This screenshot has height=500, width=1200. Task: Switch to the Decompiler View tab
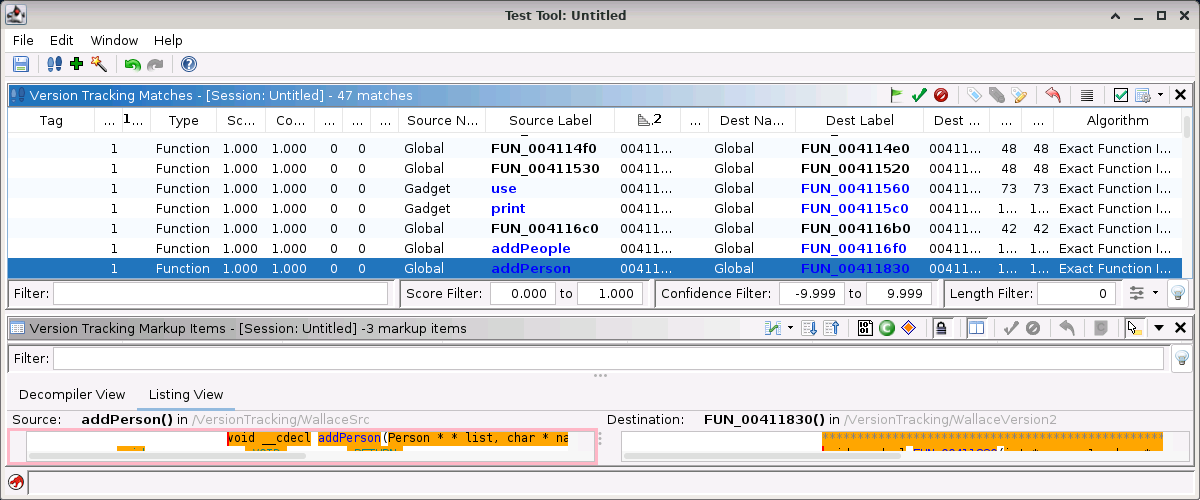pos(72,395)
